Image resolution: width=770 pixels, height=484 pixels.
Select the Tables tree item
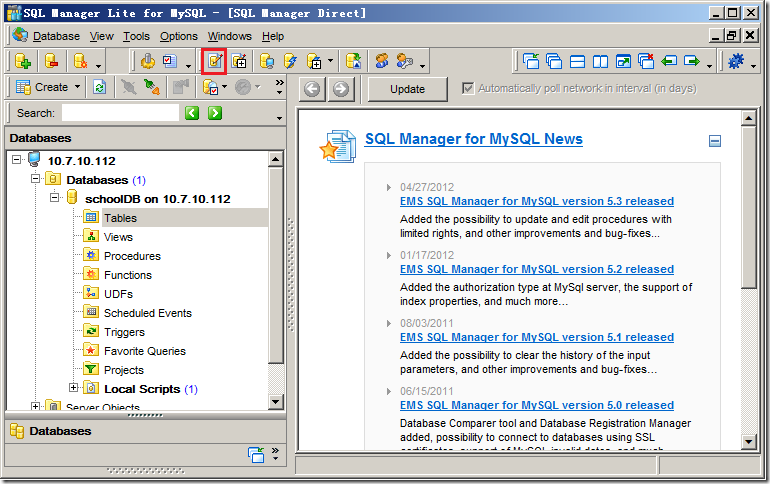click(120, 218)
